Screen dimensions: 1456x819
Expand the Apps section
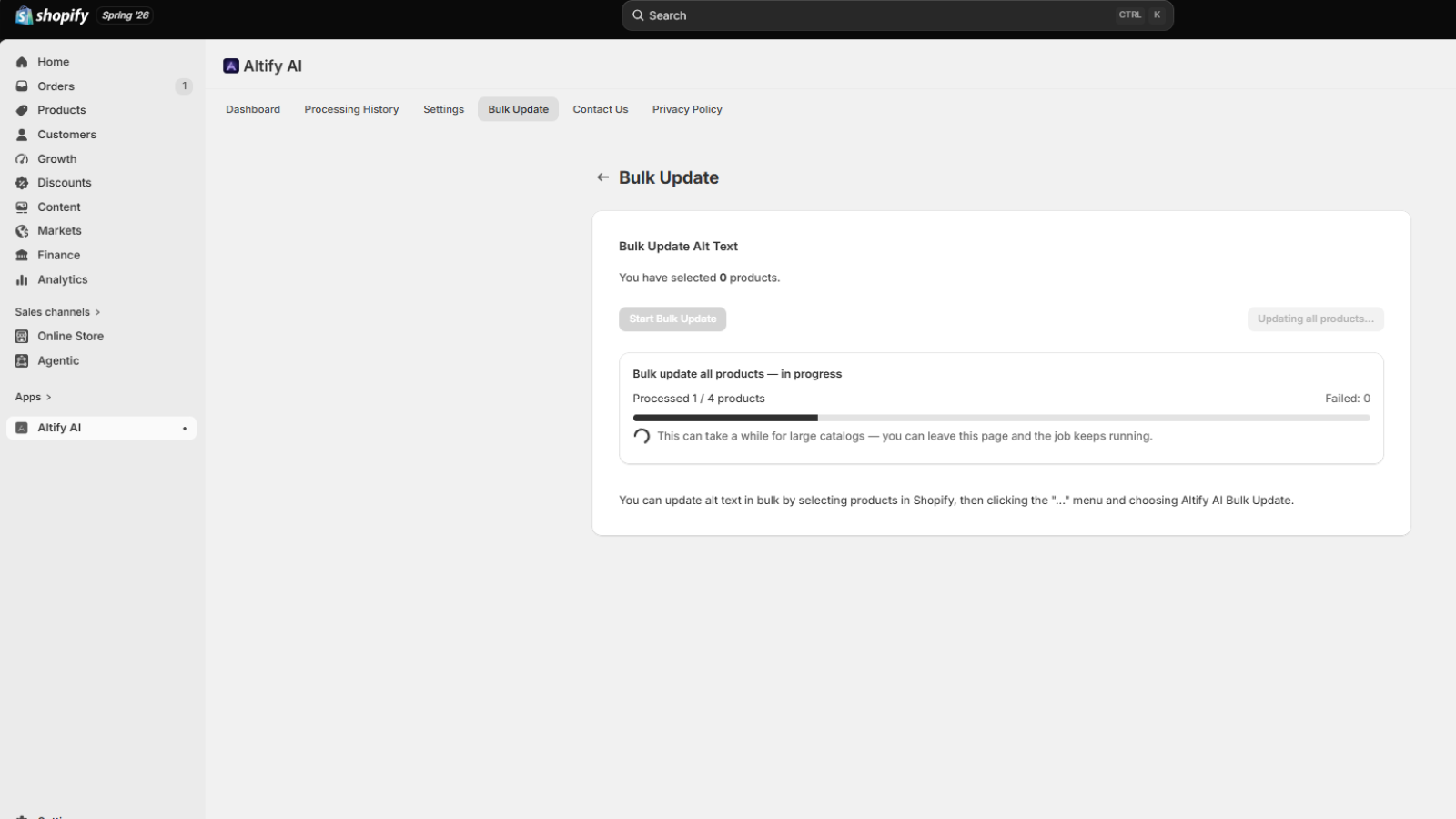coord(33,397)
